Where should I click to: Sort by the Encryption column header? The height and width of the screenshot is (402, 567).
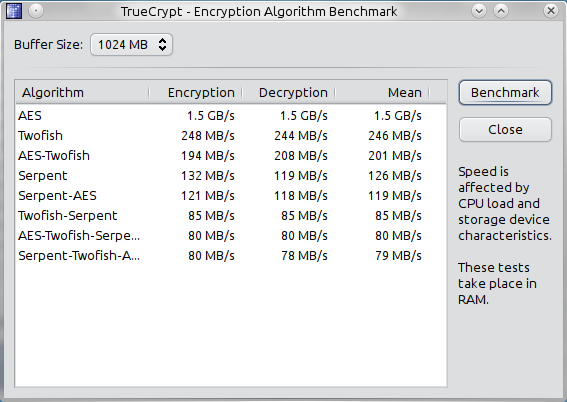(x=196, y=93)
